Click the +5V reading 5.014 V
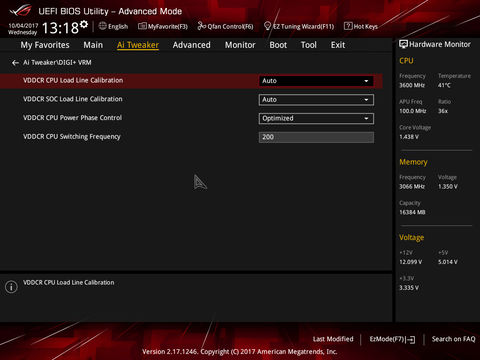This screenshot has height=360, width=480. tap(448, 262)
